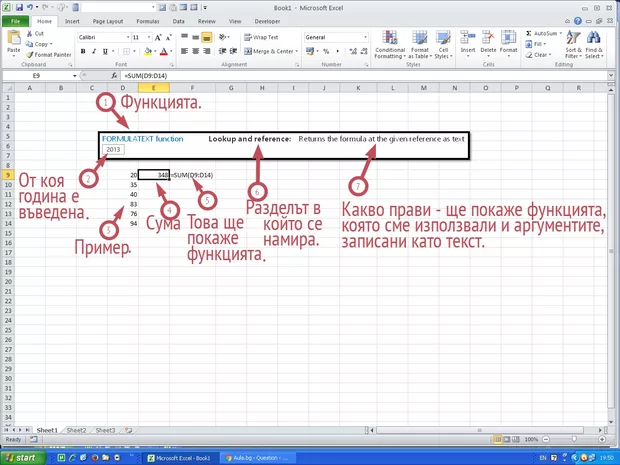The width and height of the screenshot is (620, 465).
Task: Open Conditional Formatting
Action: click(390, 45)
